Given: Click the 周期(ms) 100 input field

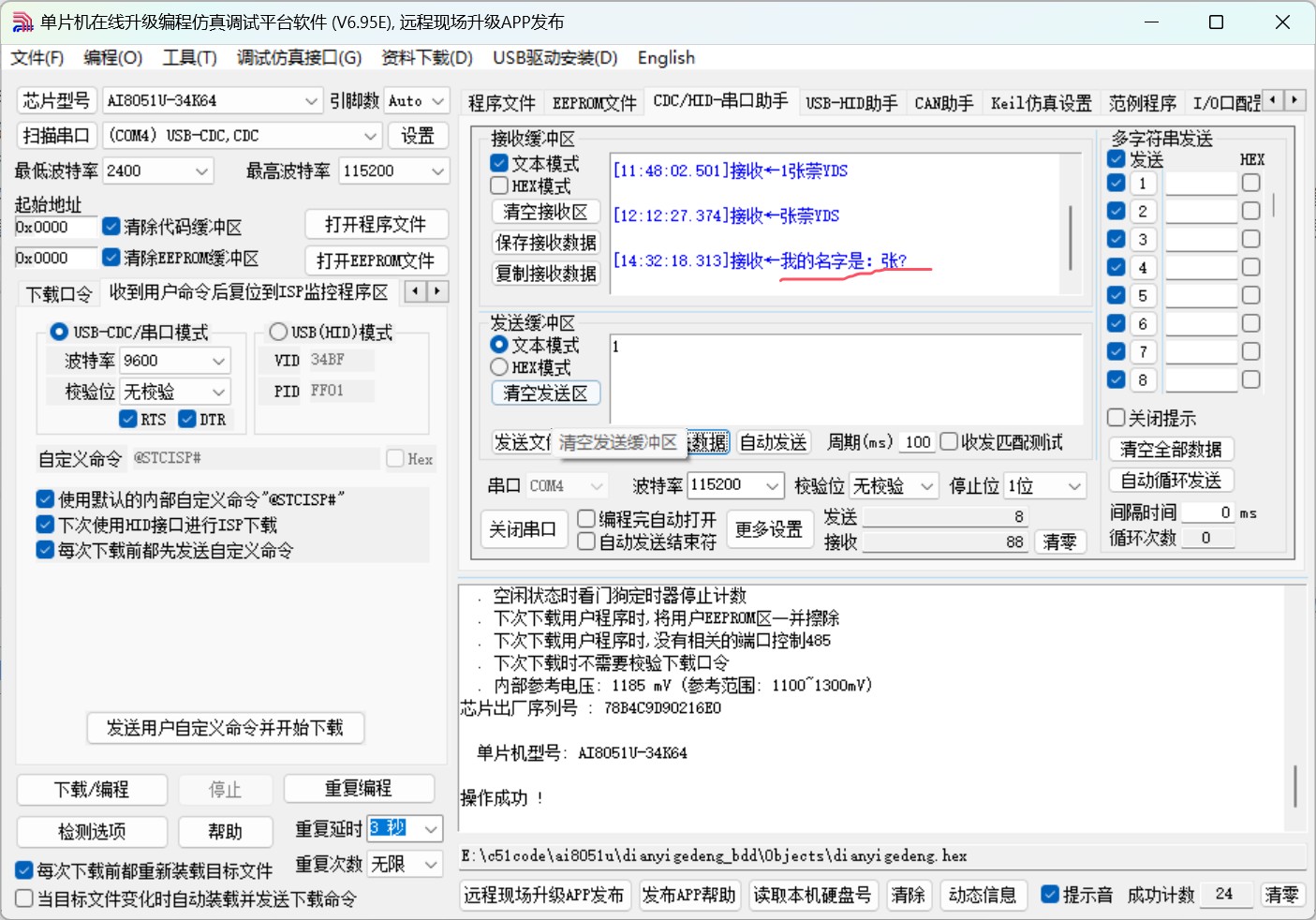Looking at the screenshot, I should [x=918, y=442].
